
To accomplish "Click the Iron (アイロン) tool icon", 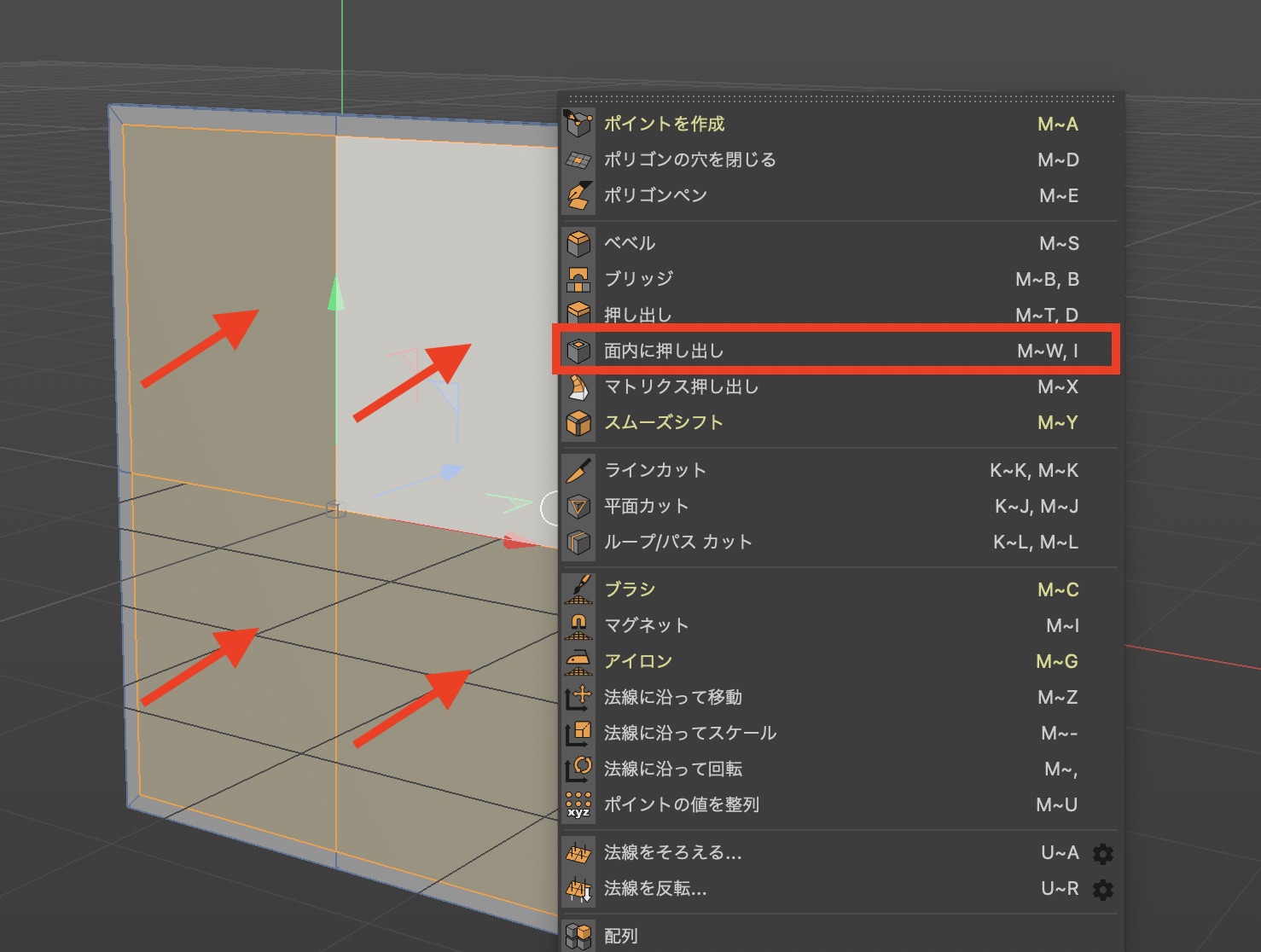I will pyautogui.click(x=578, y=661).
